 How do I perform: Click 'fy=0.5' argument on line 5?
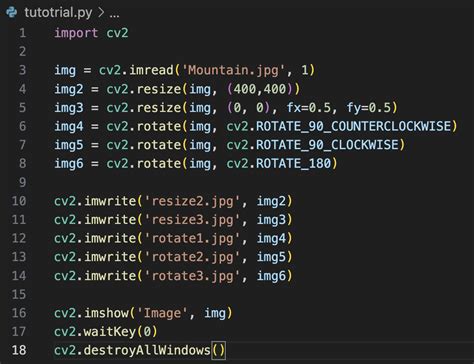[x=369, y=108]
